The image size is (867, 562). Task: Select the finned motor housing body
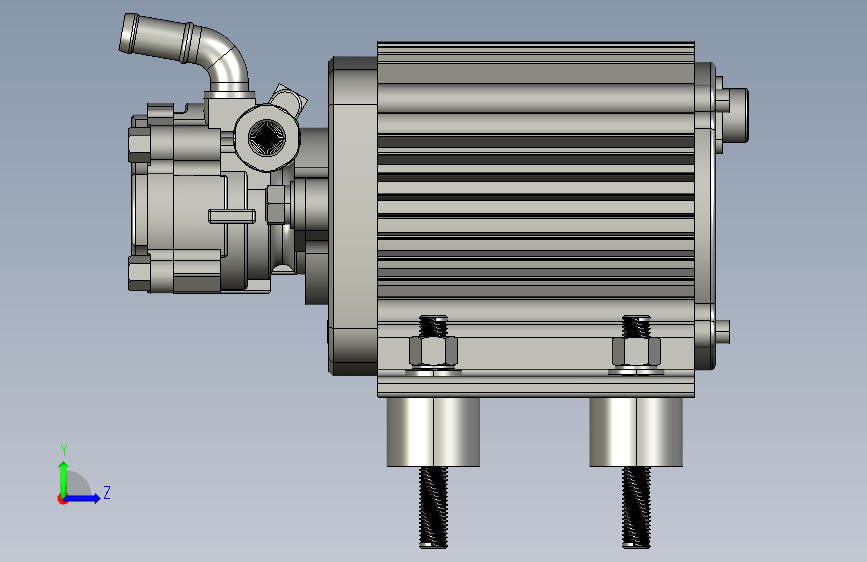pos(536,219)
